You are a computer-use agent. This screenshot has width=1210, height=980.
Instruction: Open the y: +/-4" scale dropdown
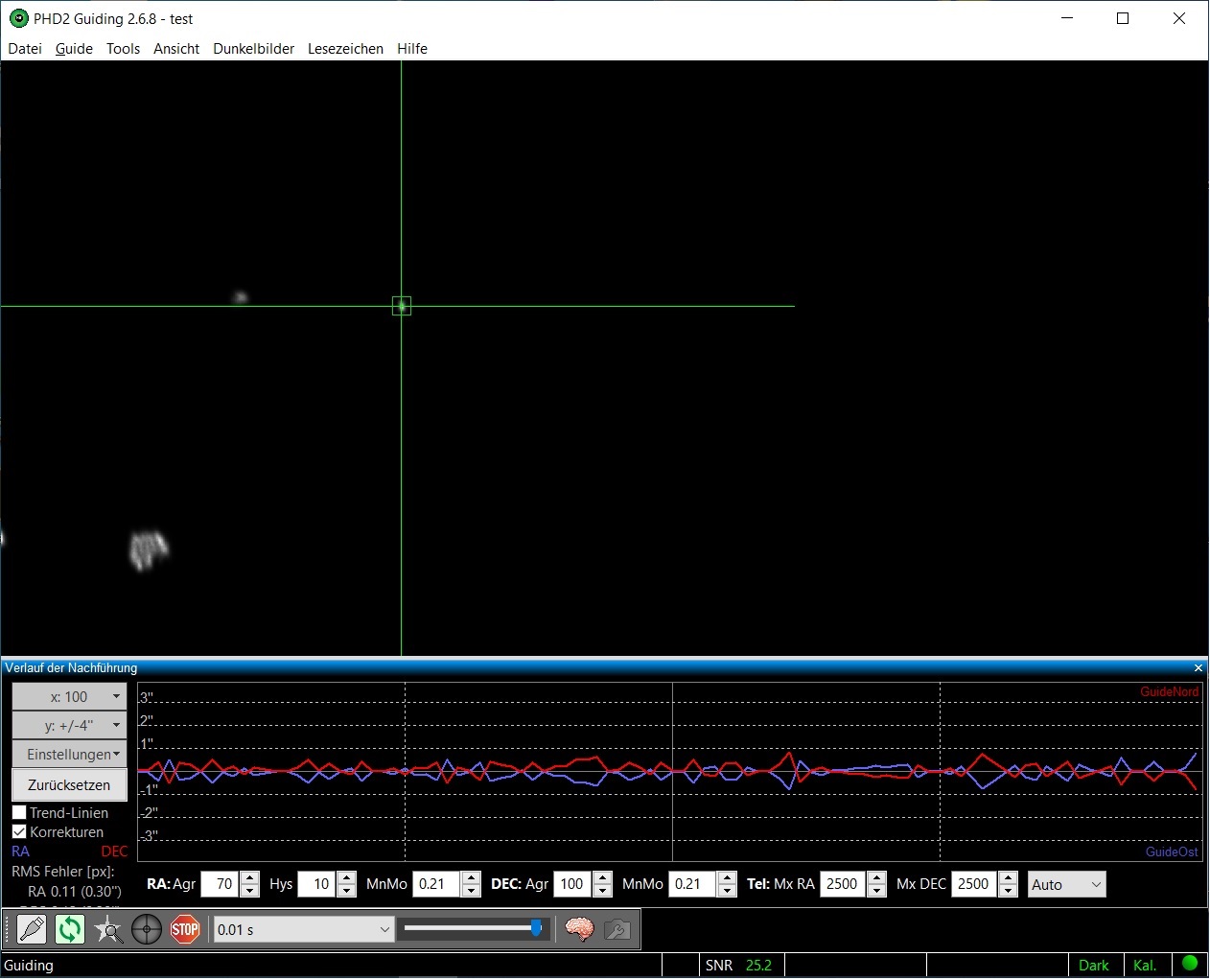(x=69, y=725)
